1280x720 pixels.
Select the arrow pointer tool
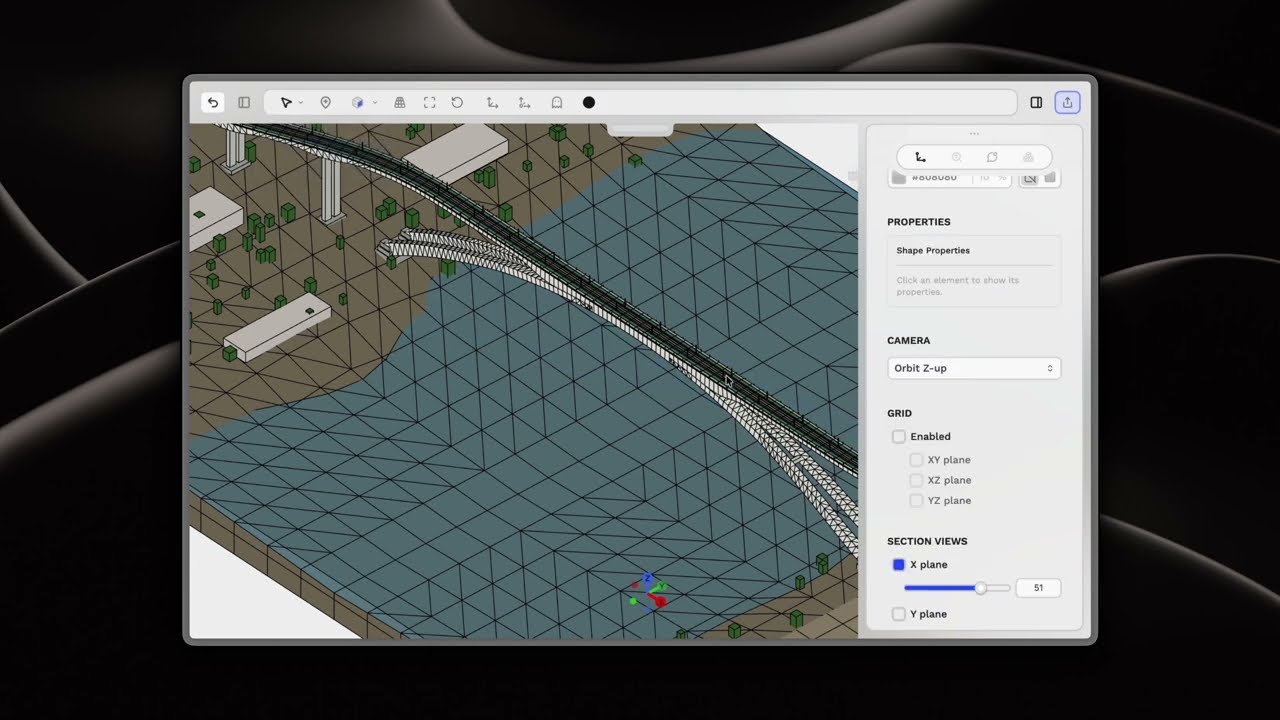click(x=286, y=102)
